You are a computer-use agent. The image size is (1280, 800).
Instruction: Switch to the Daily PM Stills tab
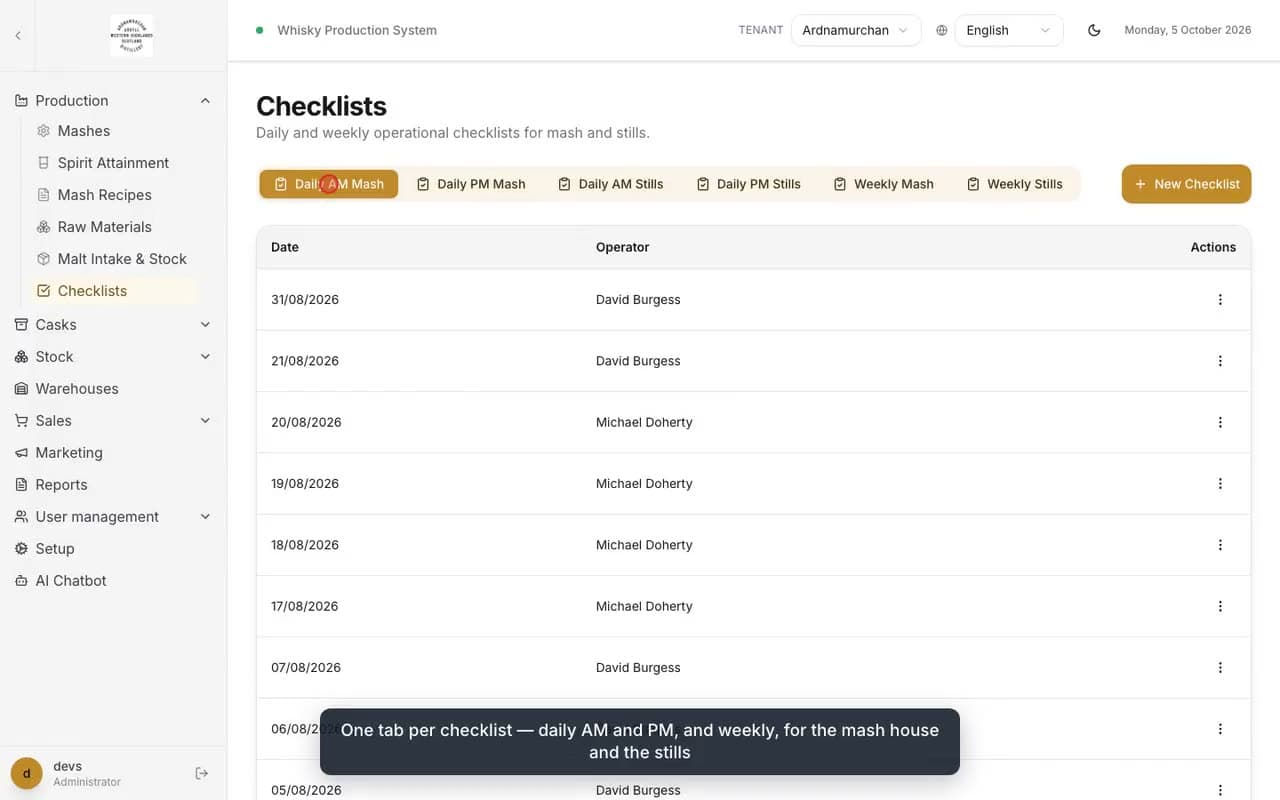(x=749, y=184)
